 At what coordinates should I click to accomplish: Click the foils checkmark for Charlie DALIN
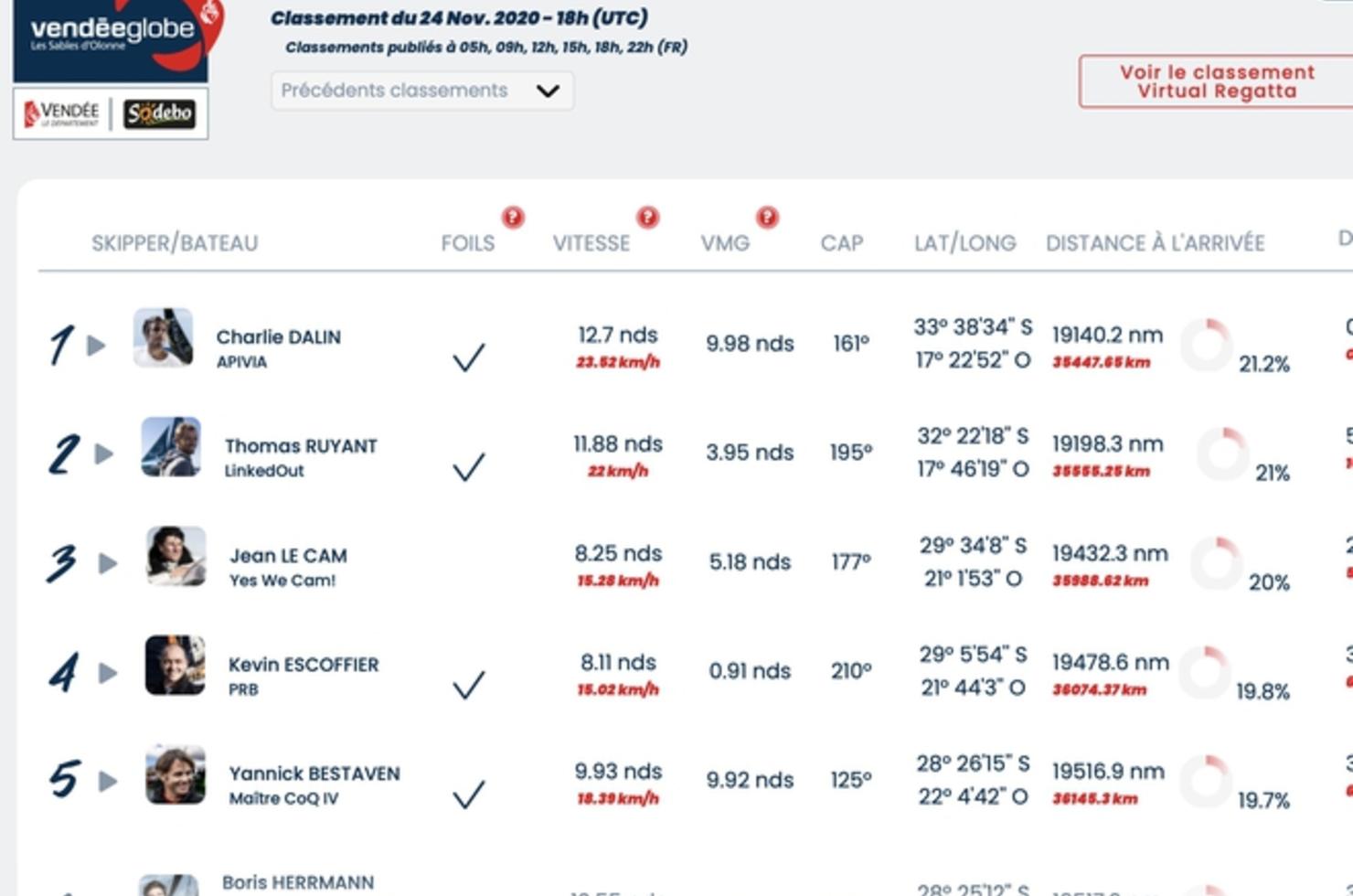468,357
